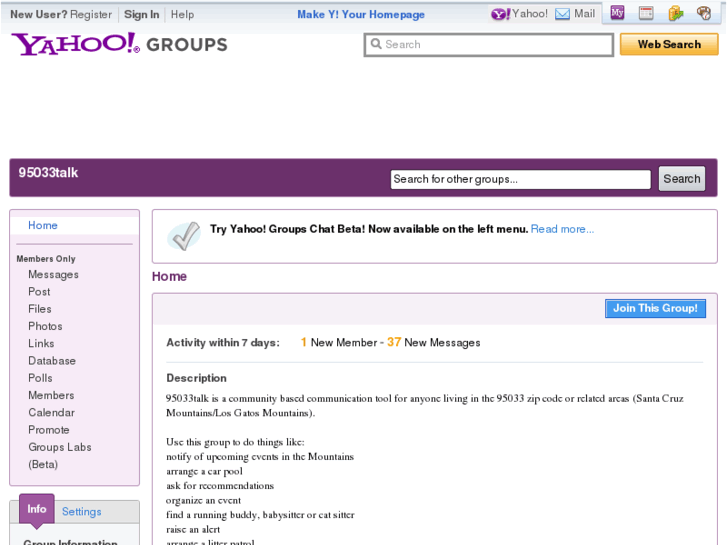Click the Mail envelope icon
Screen dimensions: 727x545
(x=562, y=14)
